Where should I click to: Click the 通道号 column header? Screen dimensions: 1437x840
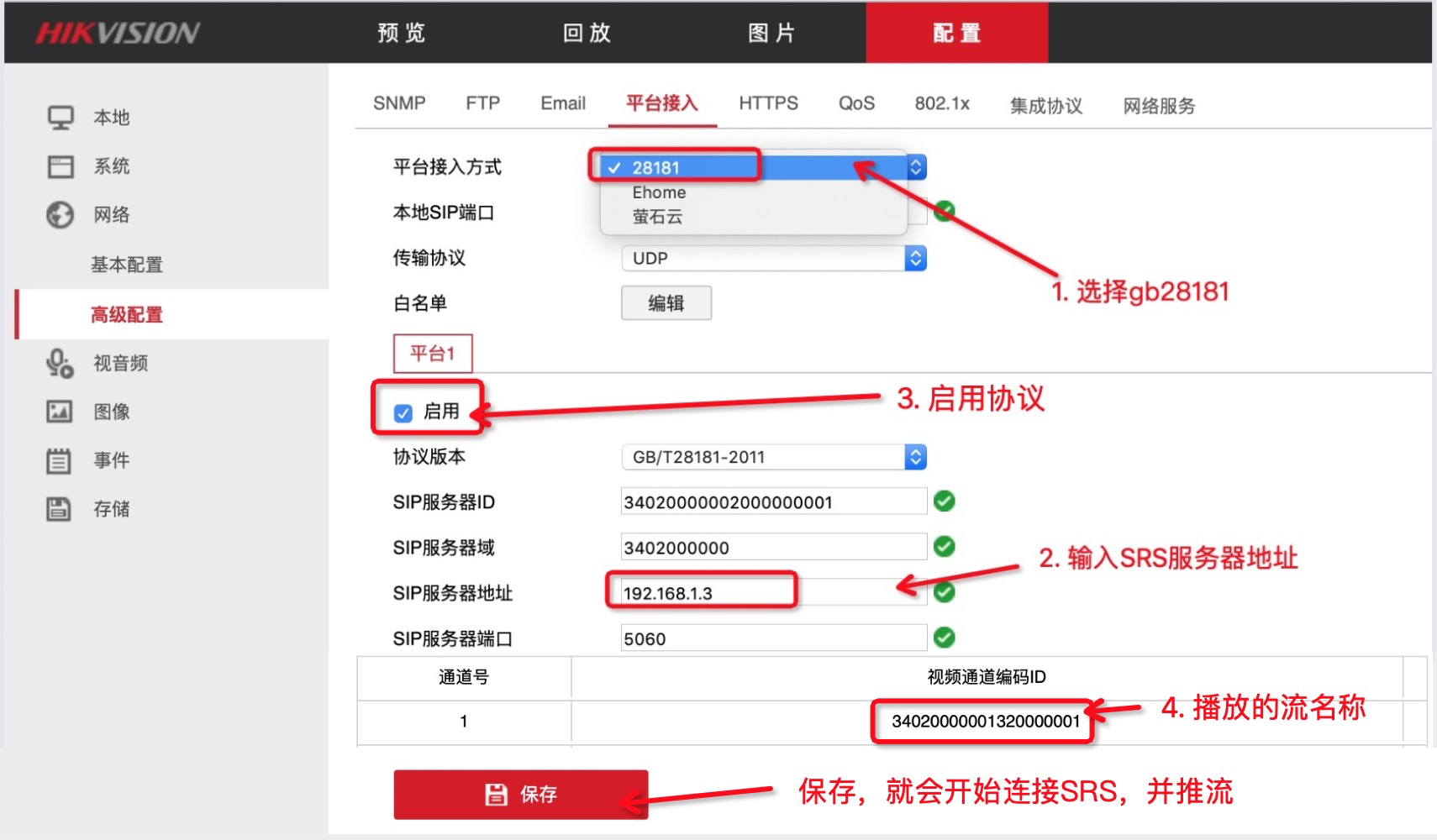pyautogui.click(x=464, y=677)
